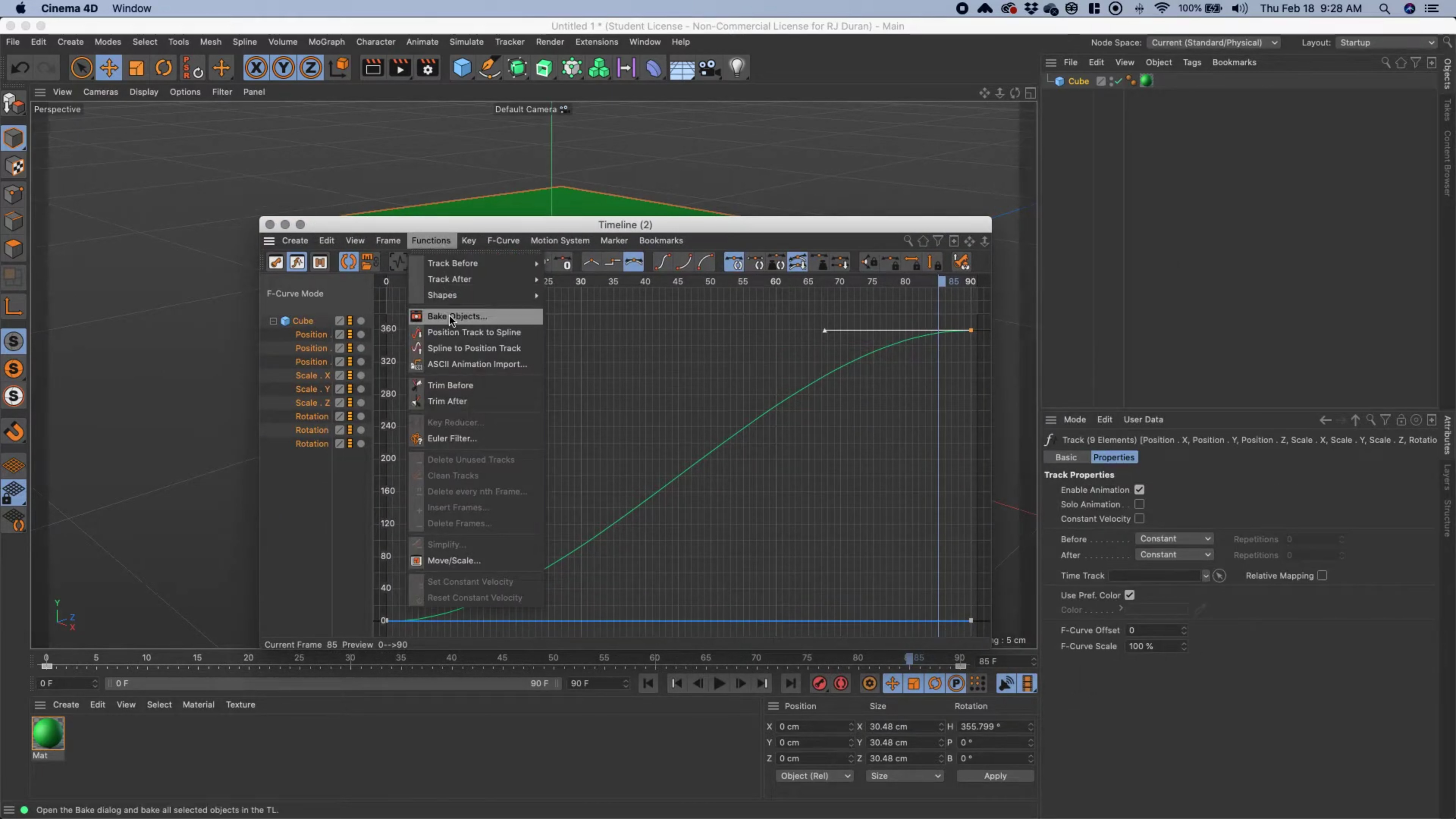This screenshot has width=1456, height=819.
Task: Select Model mode in left sidebar
Action: (x=14, y=138)
